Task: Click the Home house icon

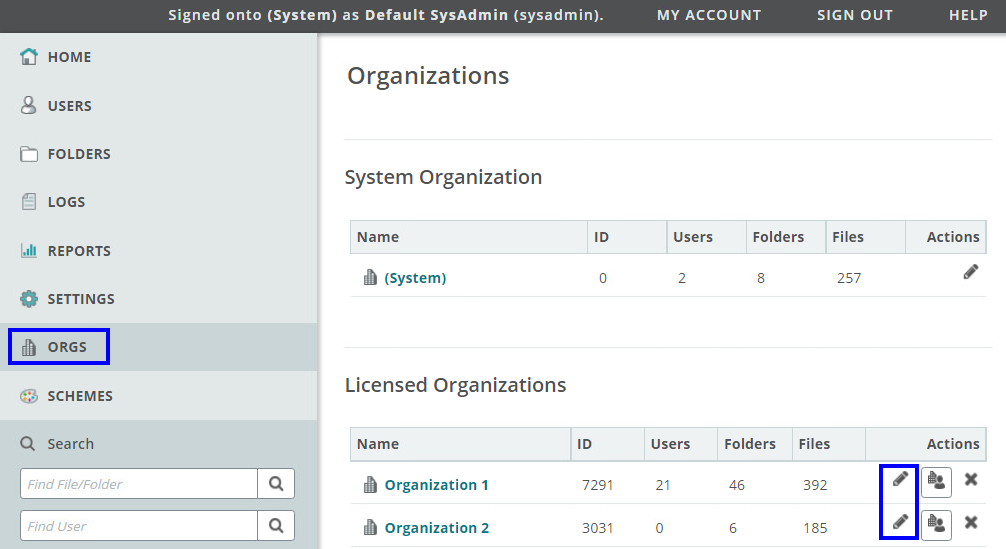Action: [29, 56]
